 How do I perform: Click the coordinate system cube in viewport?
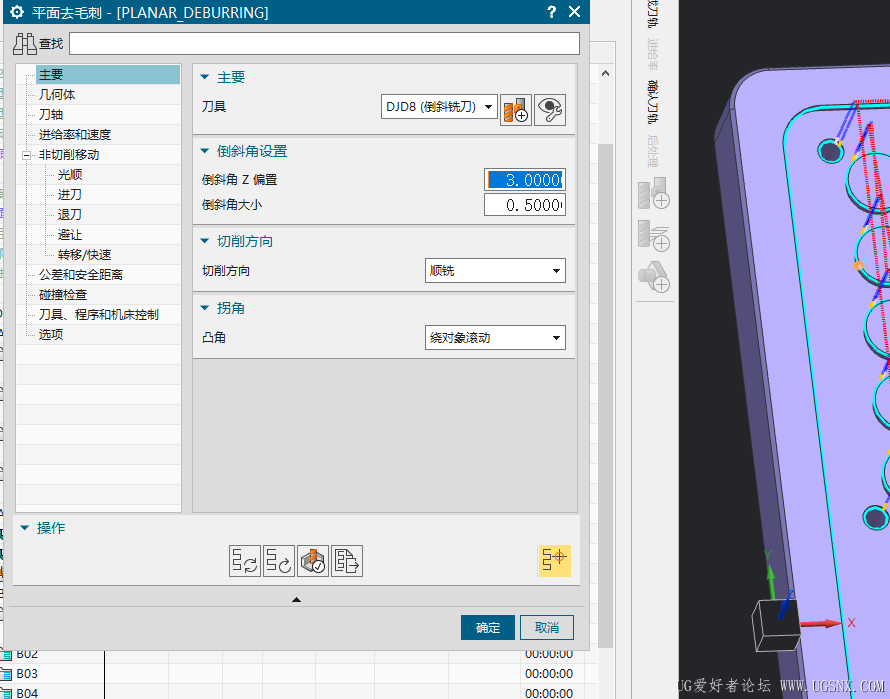776,625
